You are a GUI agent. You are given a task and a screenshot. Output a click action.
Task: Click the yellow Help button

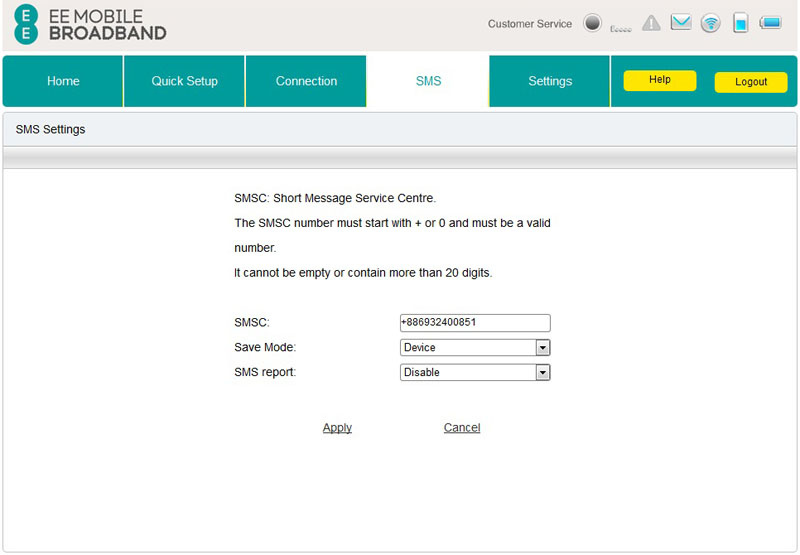click(660, 80)
